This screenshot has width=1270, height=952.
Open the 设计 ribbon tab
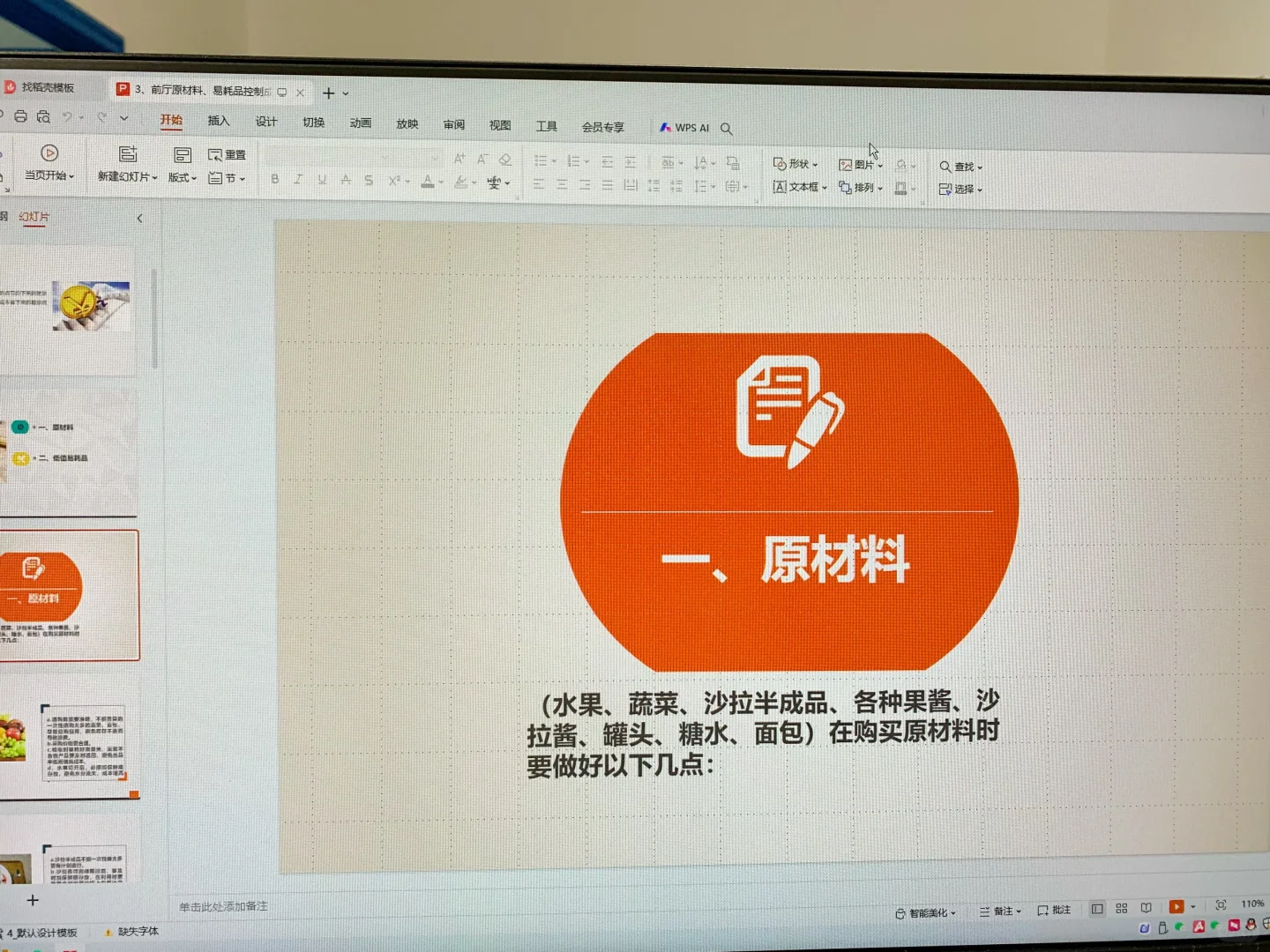(265, 123)
